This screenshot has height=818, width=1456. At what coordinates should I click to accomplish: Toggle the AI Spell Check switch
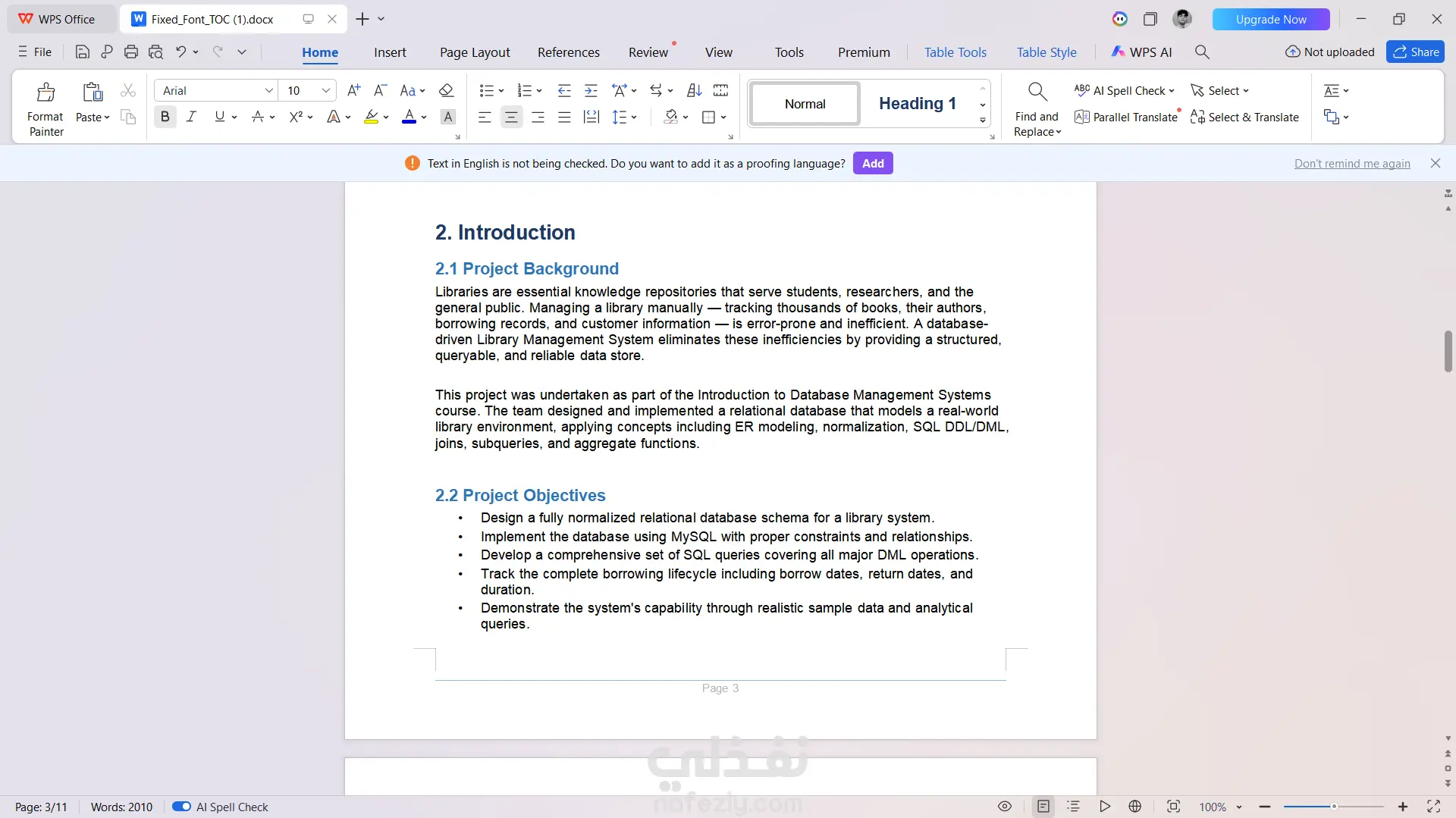[x=181, y=807]
